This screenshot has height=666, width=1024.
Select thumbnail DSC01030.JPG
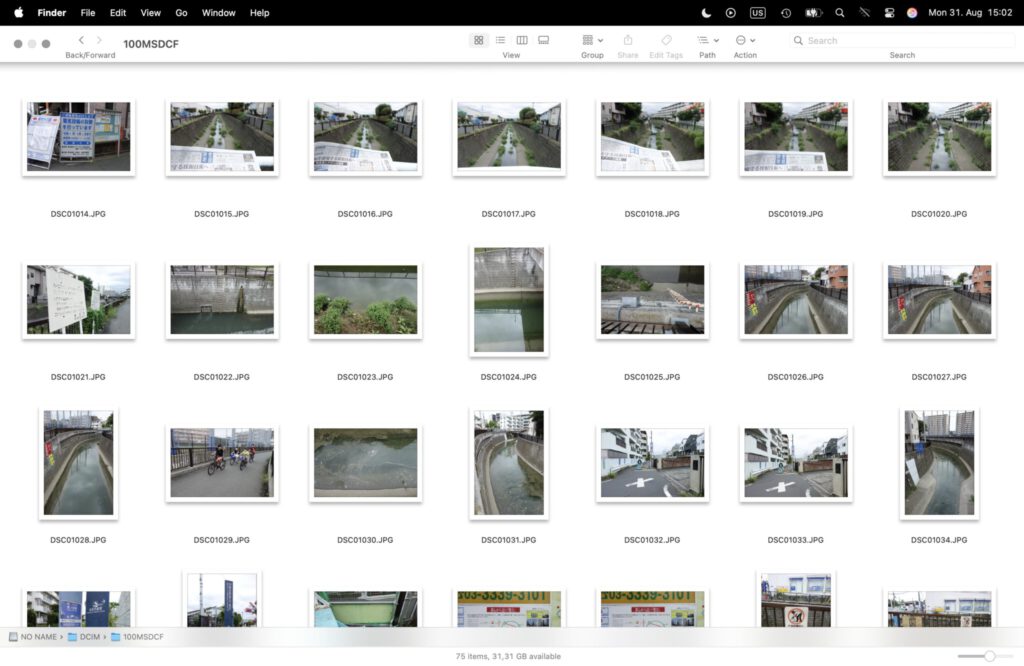coord(366,463)
